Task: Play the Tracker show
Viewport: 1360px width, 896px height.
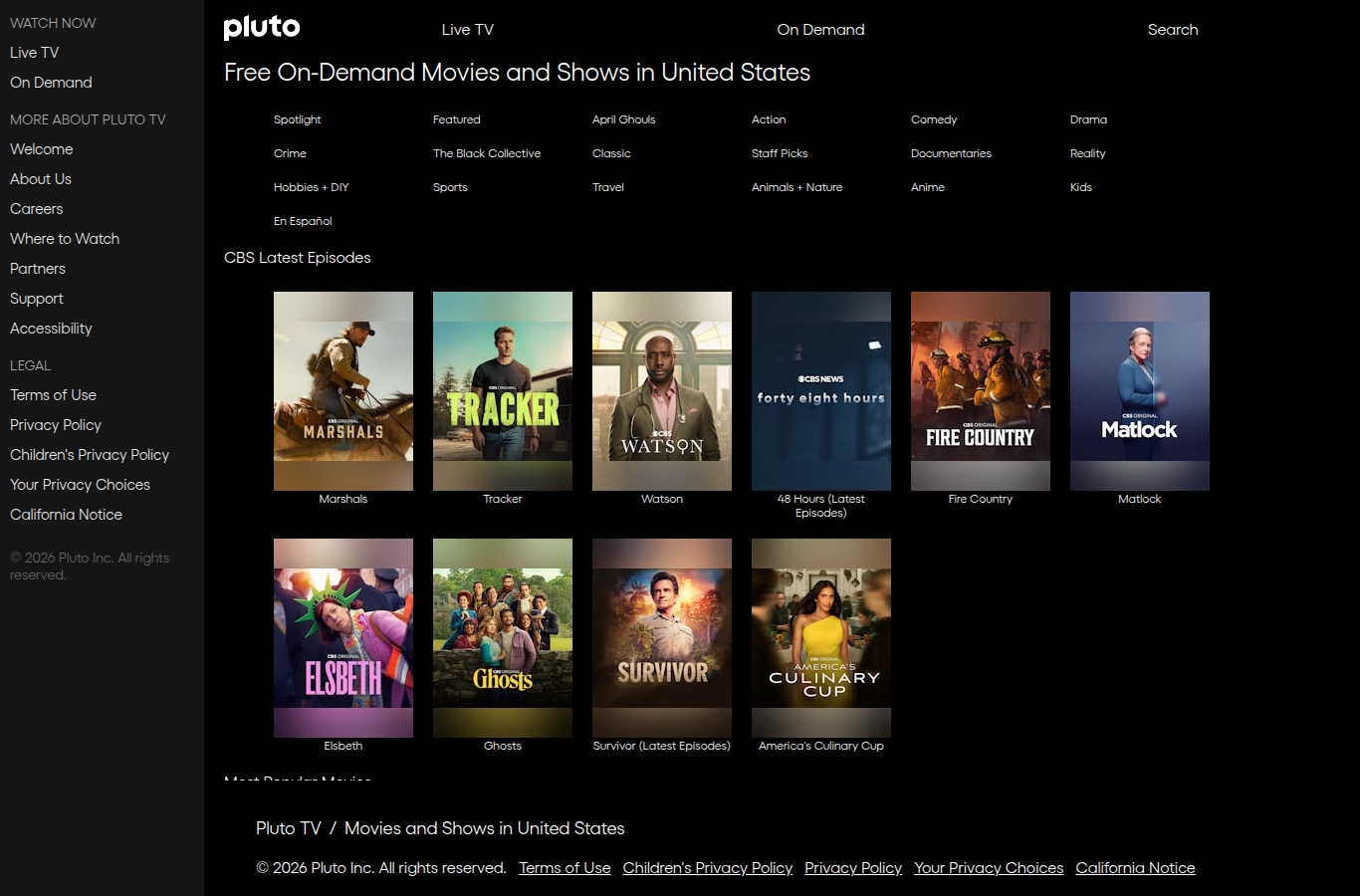Action: (502, 391)
